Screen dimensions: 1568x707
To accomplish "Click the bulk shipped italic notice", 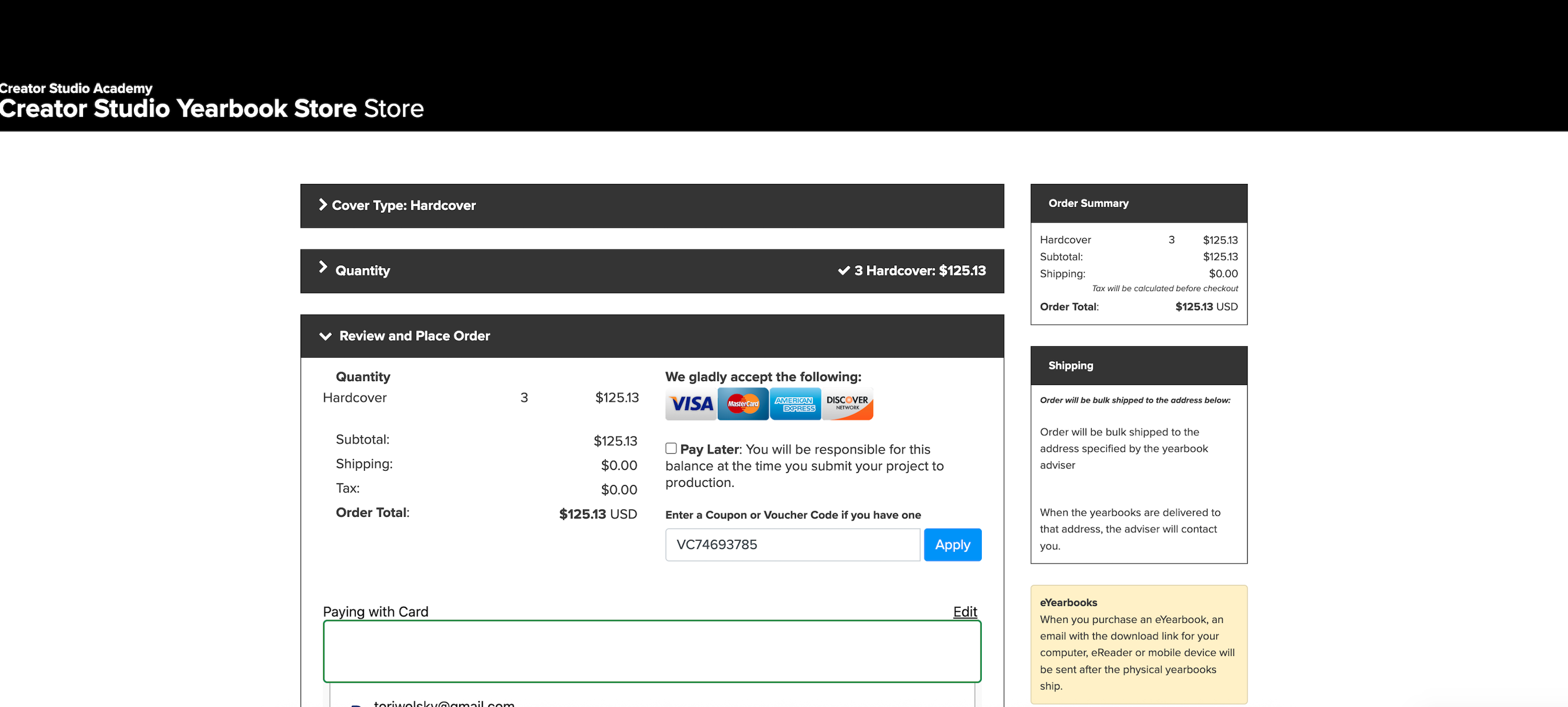I will click(x=1135, y=400).
